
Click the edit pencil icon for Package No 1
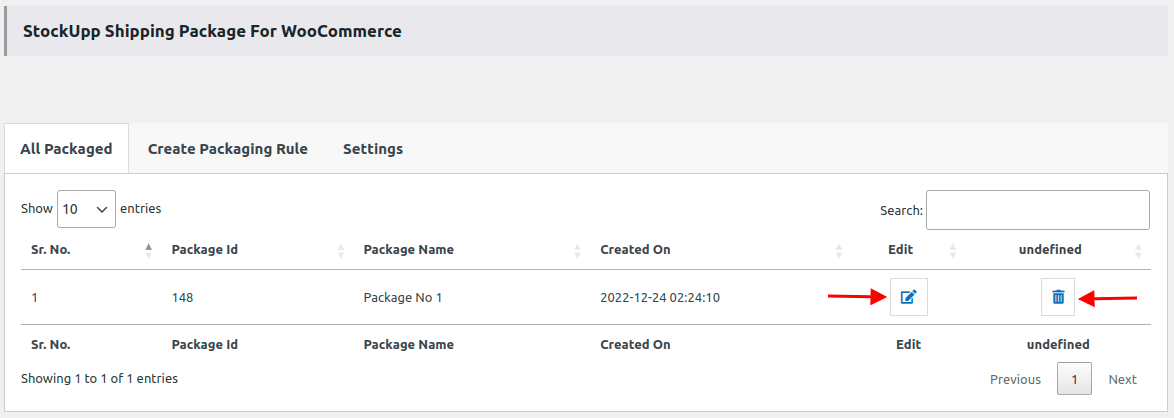[908, 297]
